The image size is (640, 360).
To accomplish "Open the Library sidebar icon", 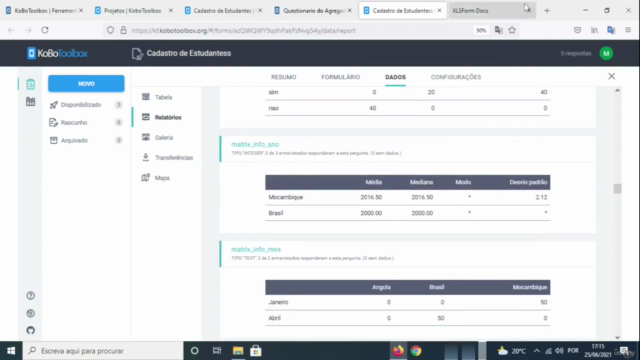I will coord(31,102).
